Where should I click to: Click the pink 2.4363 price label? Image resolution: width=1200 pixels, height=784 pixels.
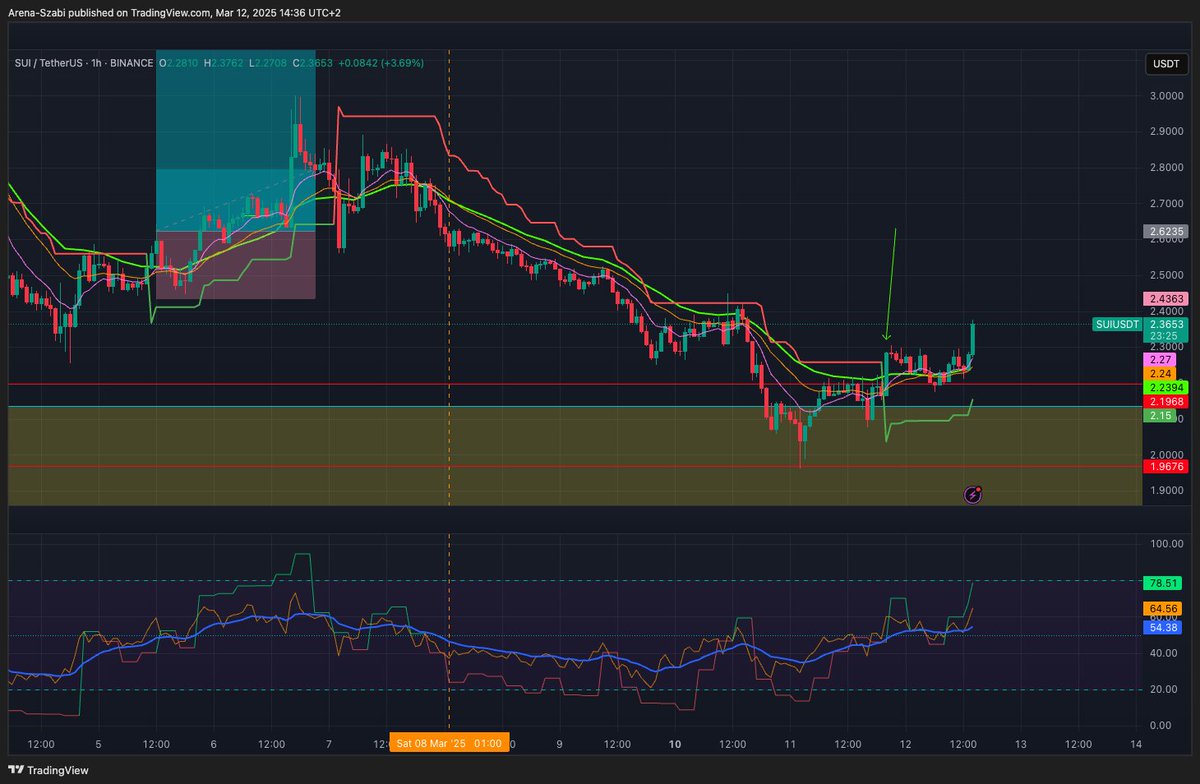point(1166,299)
